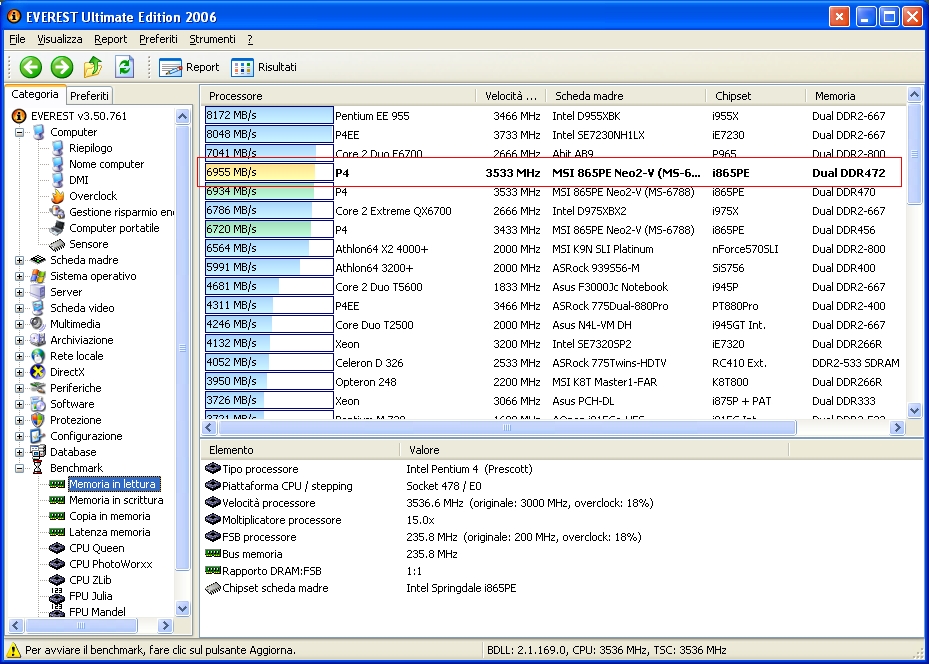
Task: Click the Sistema operativo Windows icon
Action: 38,276
